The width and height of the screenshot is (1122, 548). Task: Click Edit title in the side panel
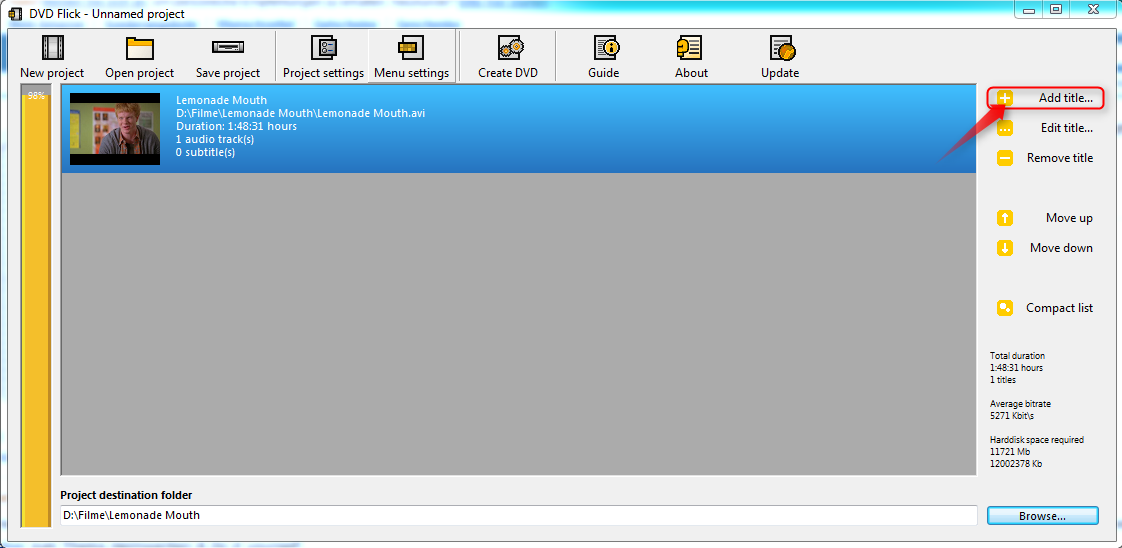(x=1046, y=128)
